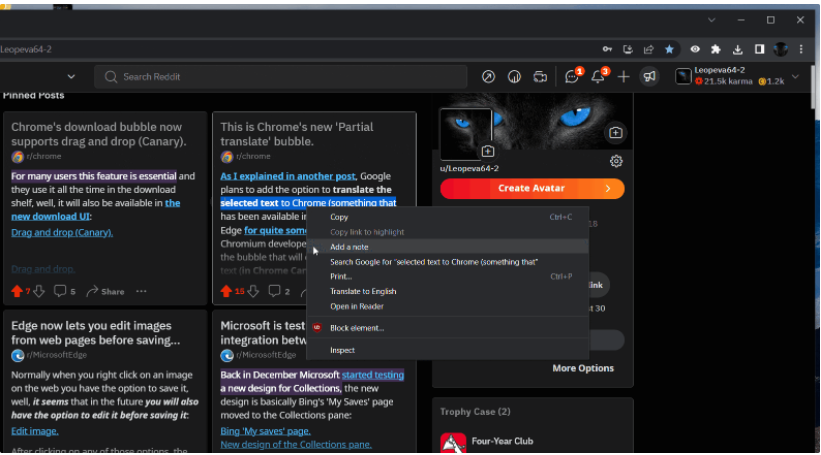The width and height of the screenshot is (821, 455).
Task: Click More Options in profile card
Action: pyautogui.click(x=583, y=368)
